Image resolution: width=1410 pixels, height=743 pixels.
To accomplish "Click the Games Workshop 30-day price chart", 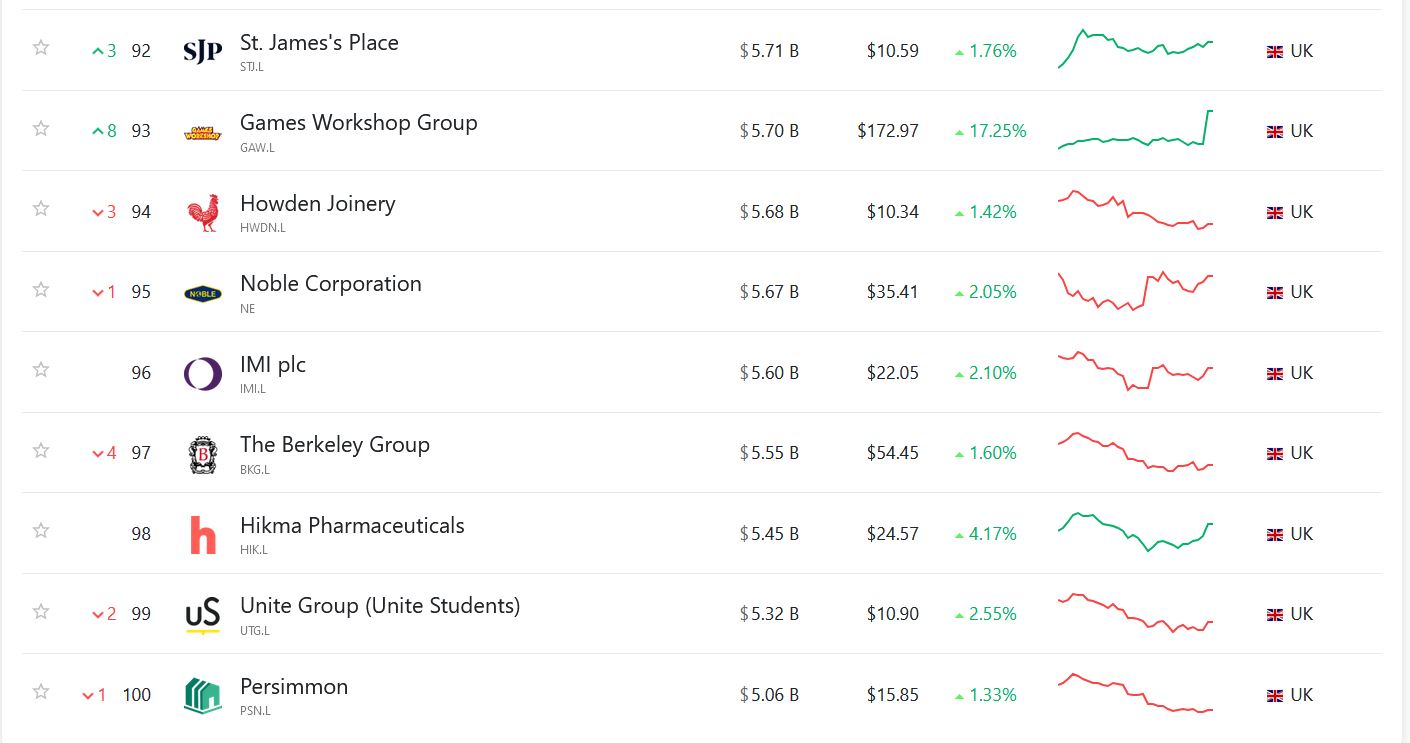I will point(1136,131).
